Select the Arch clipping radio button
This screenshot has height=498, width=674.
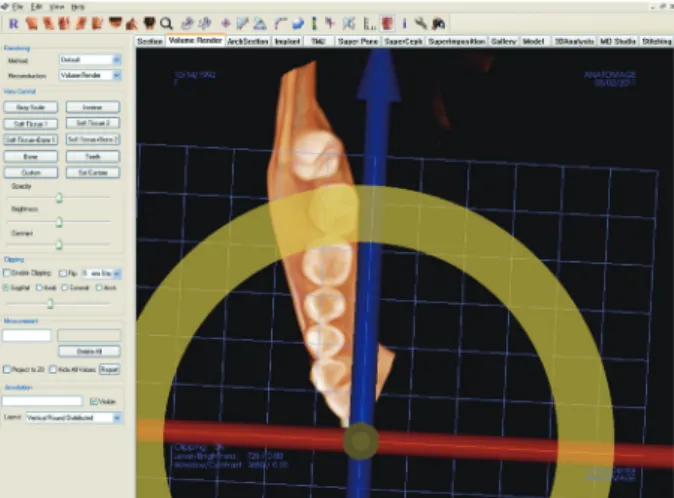coord(99,287)
